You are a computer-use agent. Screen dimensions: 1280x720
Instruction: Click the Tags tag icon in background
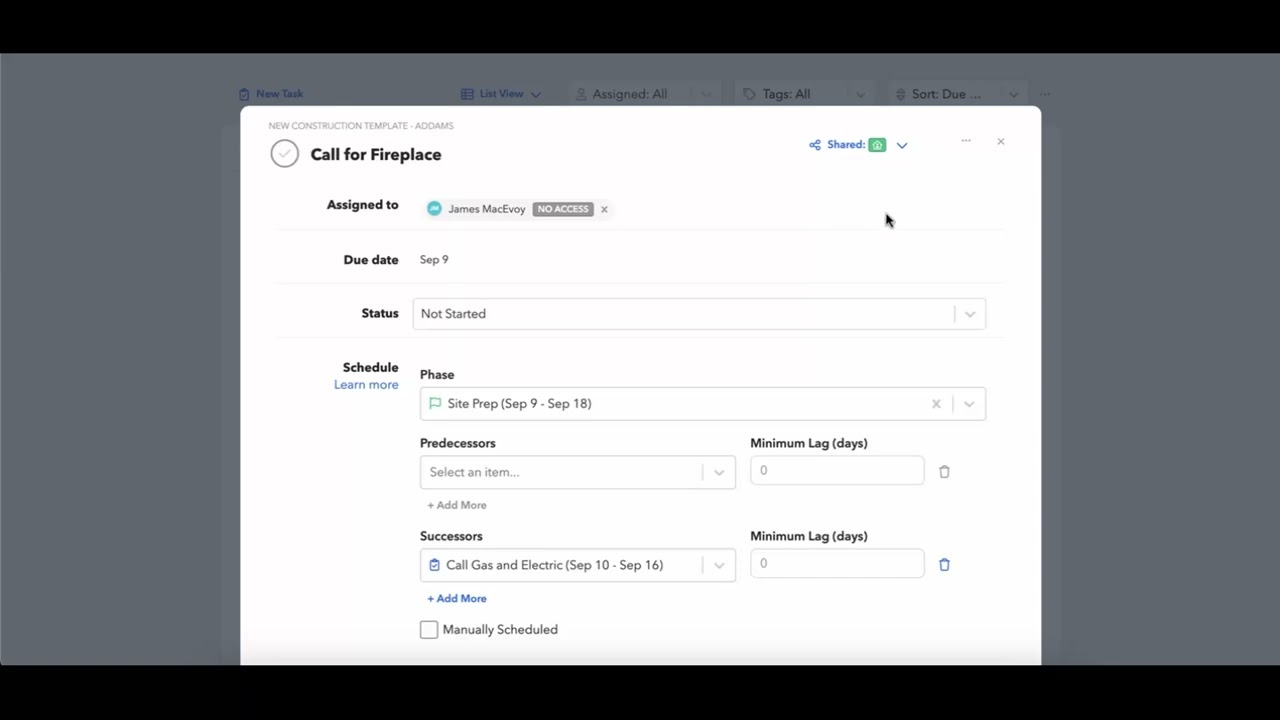[749, 94]
